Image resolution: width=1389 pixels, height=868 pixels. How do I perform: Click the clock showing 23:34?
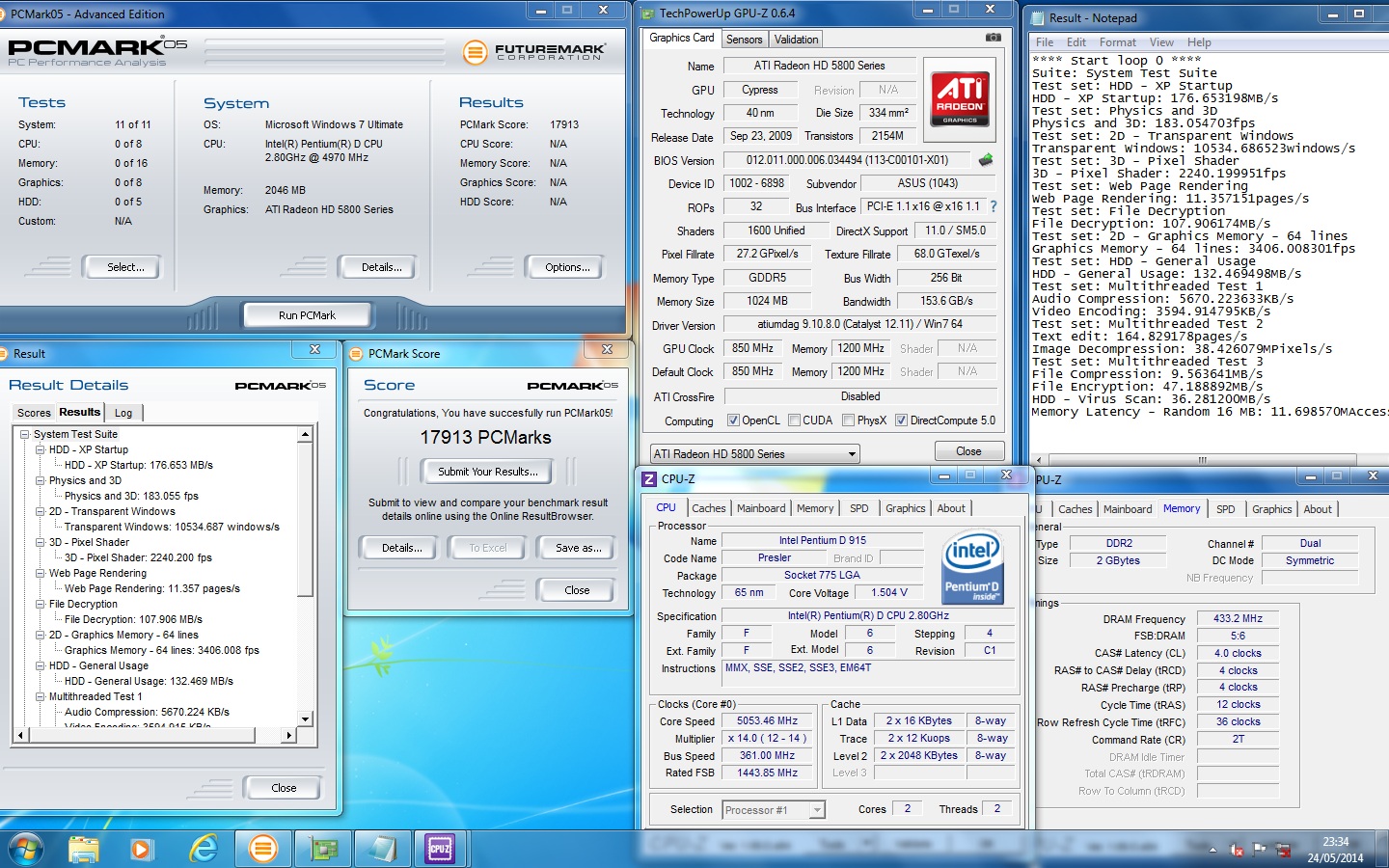pyautogui.click(x=1335, y=842)
